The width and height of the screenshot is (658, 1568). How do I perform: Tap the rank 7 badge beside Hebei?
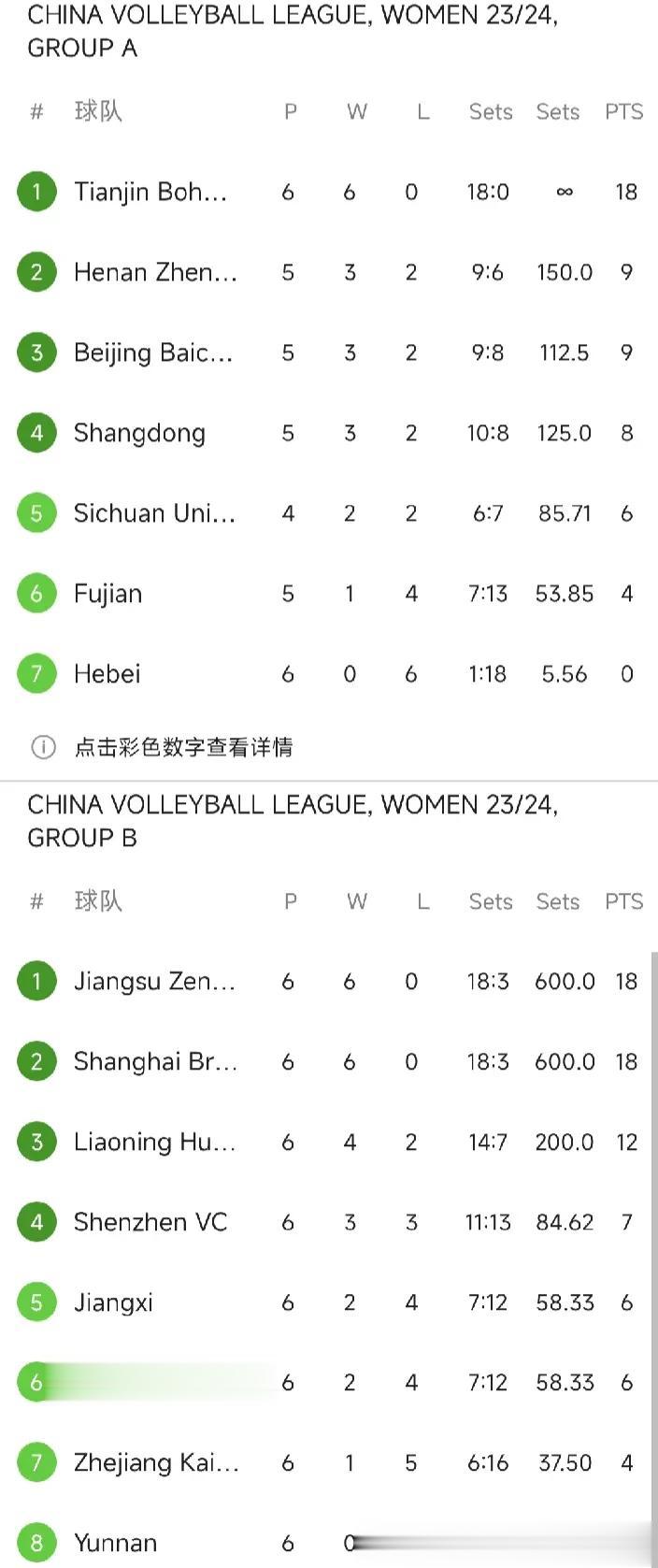tap(36, 674)
